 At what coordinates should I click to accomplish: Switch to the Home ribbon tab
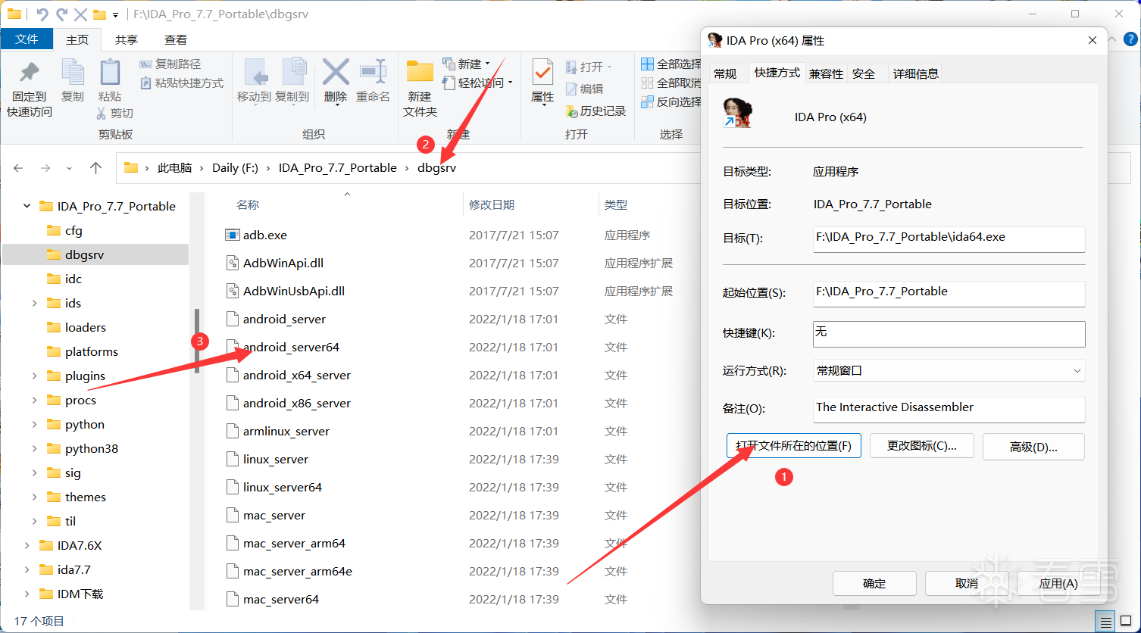77,40
